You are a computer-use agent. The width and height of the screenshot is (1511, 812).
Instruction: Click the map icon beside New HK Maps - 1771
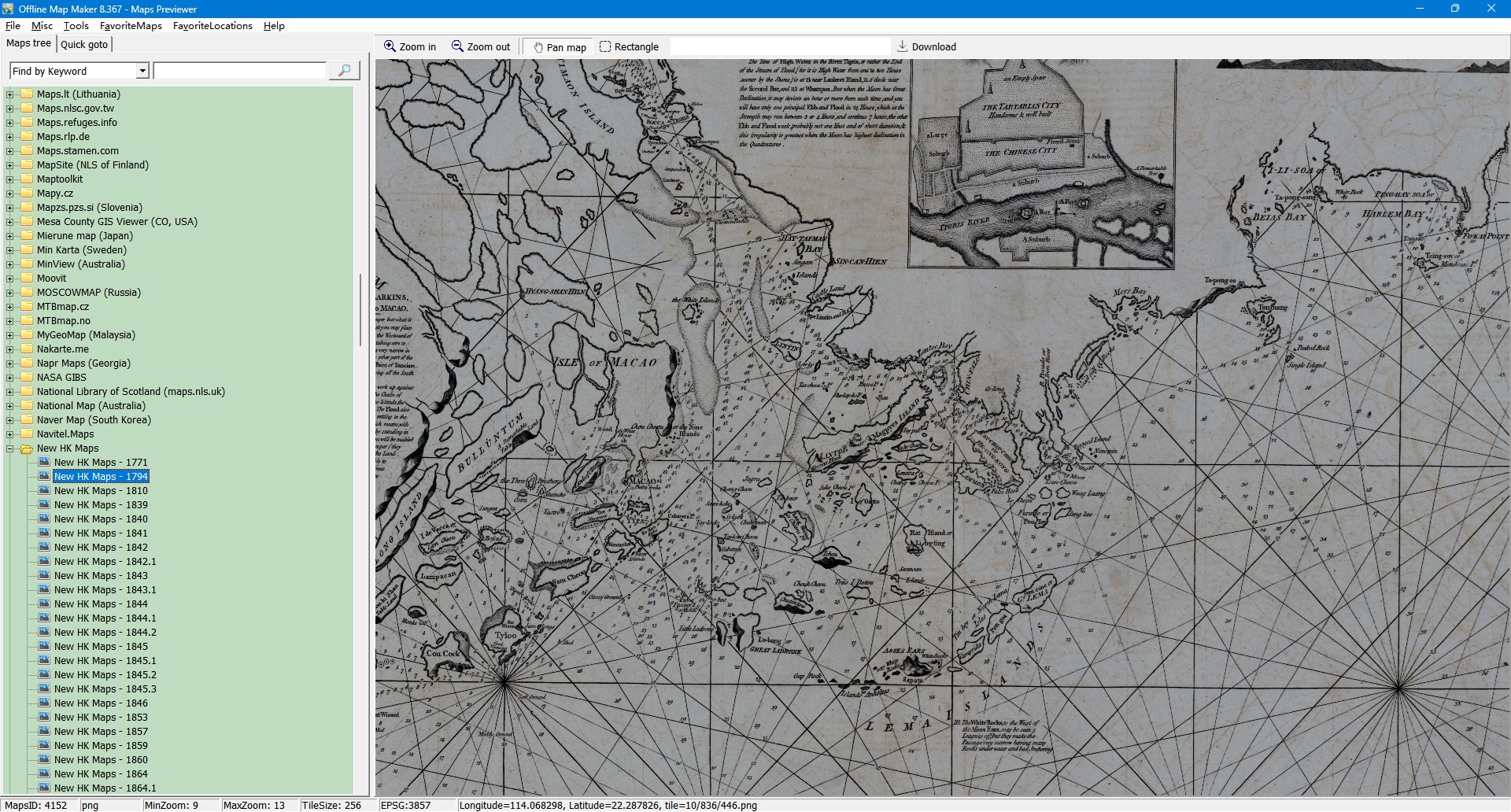(44, 463)
